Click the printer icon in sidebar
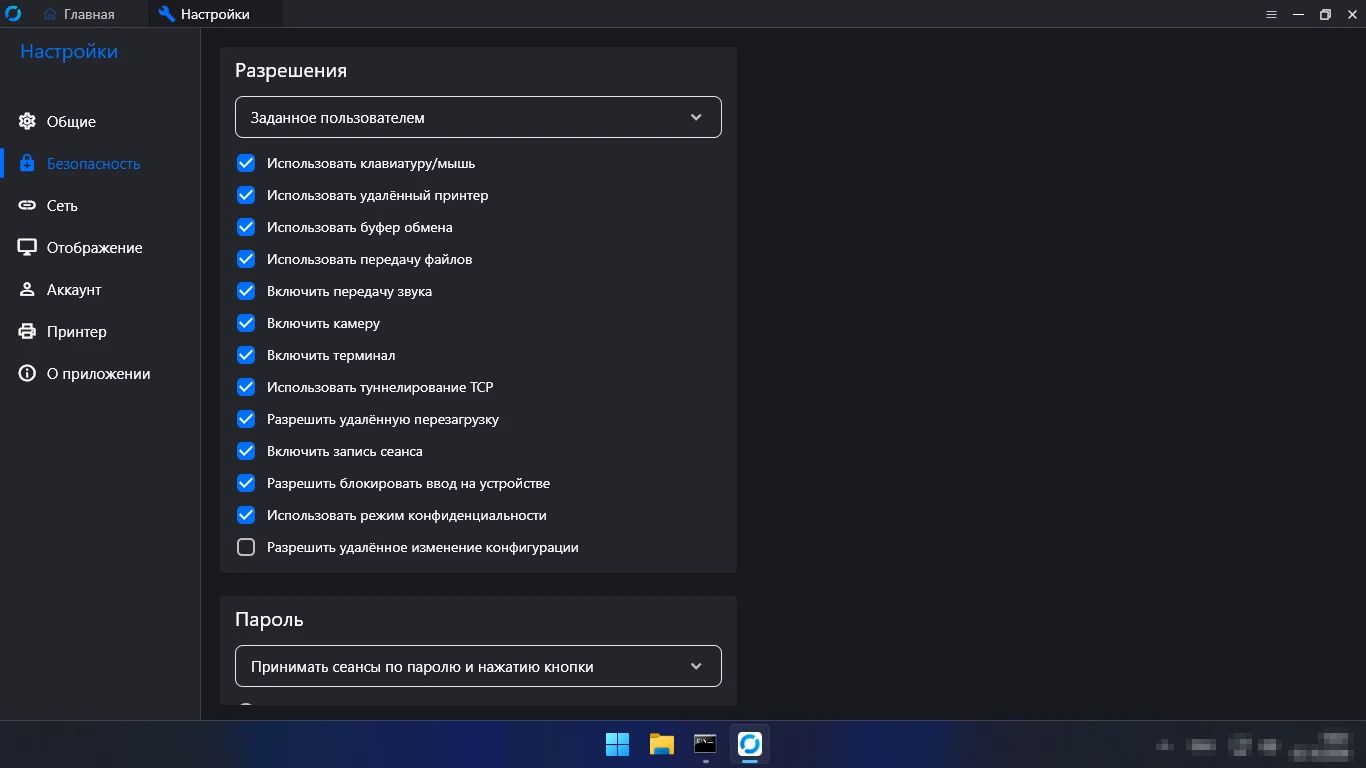 (x=28, y=332)
